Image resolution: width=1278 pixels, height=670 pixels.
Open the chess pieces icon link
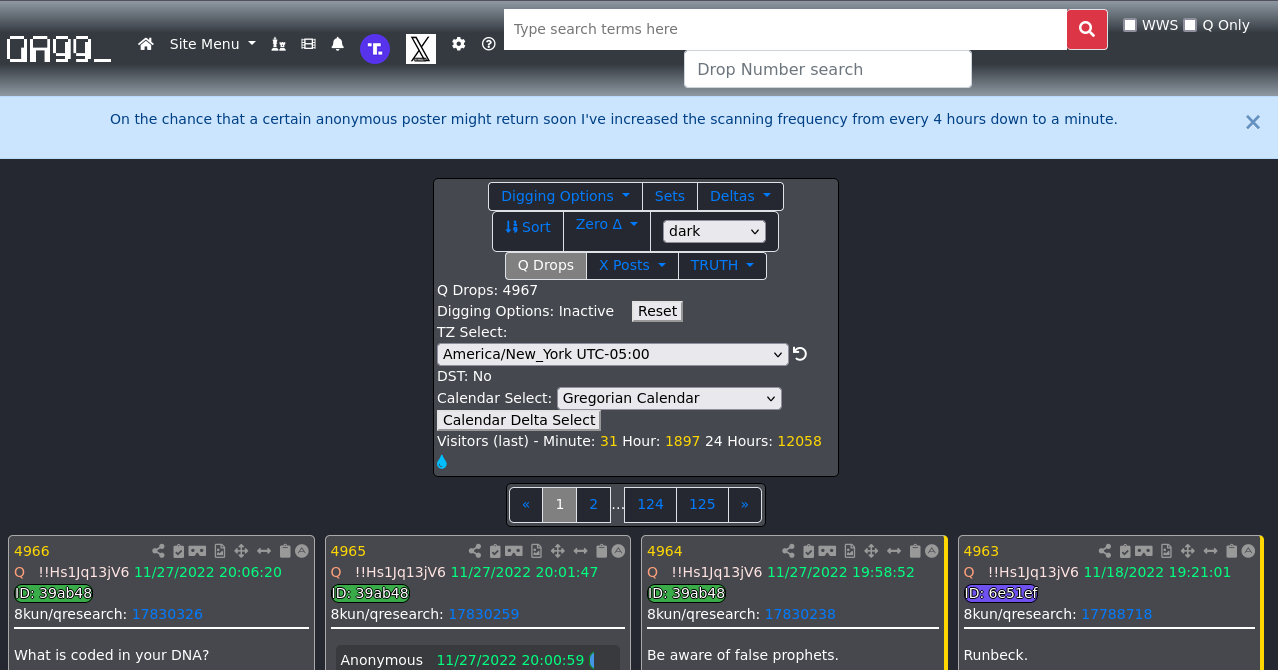point(279,44)
